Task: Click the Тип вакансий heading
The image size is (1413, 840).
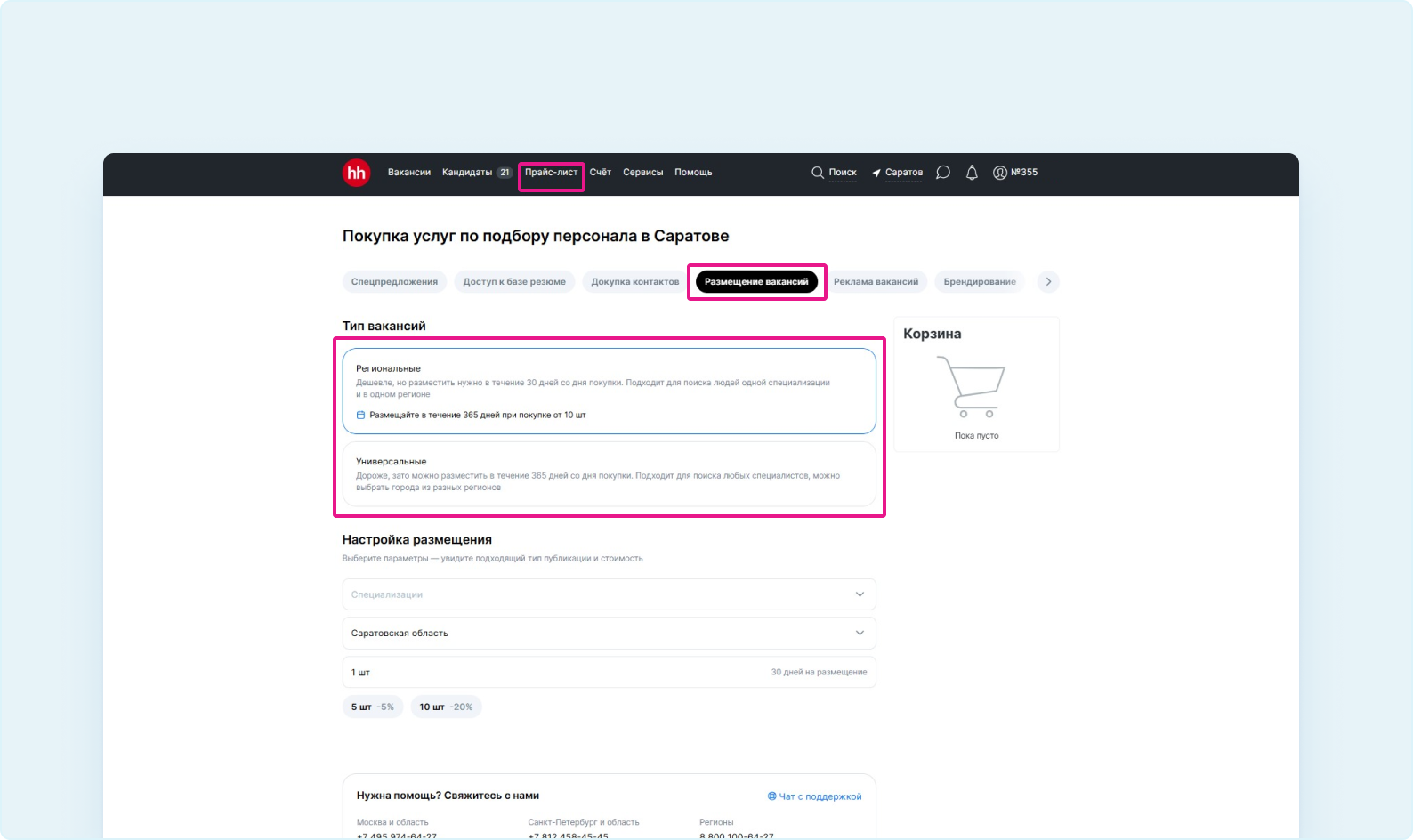Action: pyautogui.click(x=384, y=326)
